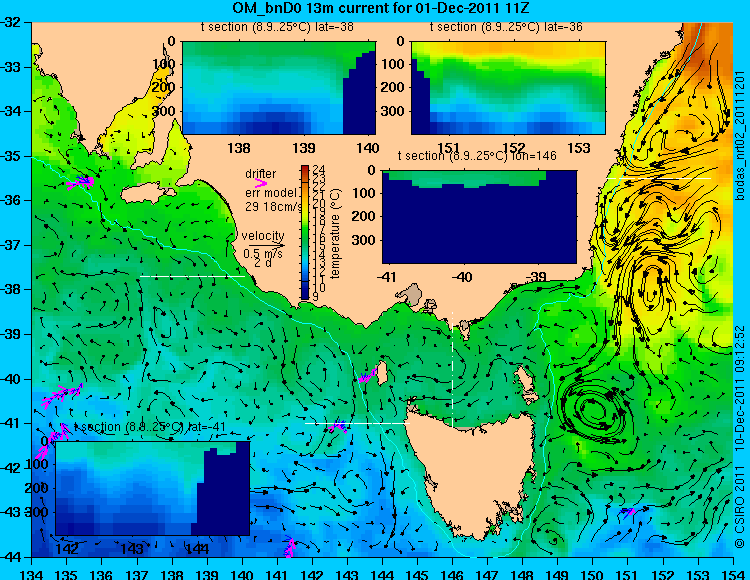The width and height of the screenshot is (750, 580).
Task: Click the 'bodas_nrt02_20111201' vertical text
Action: tap(740, 136)
